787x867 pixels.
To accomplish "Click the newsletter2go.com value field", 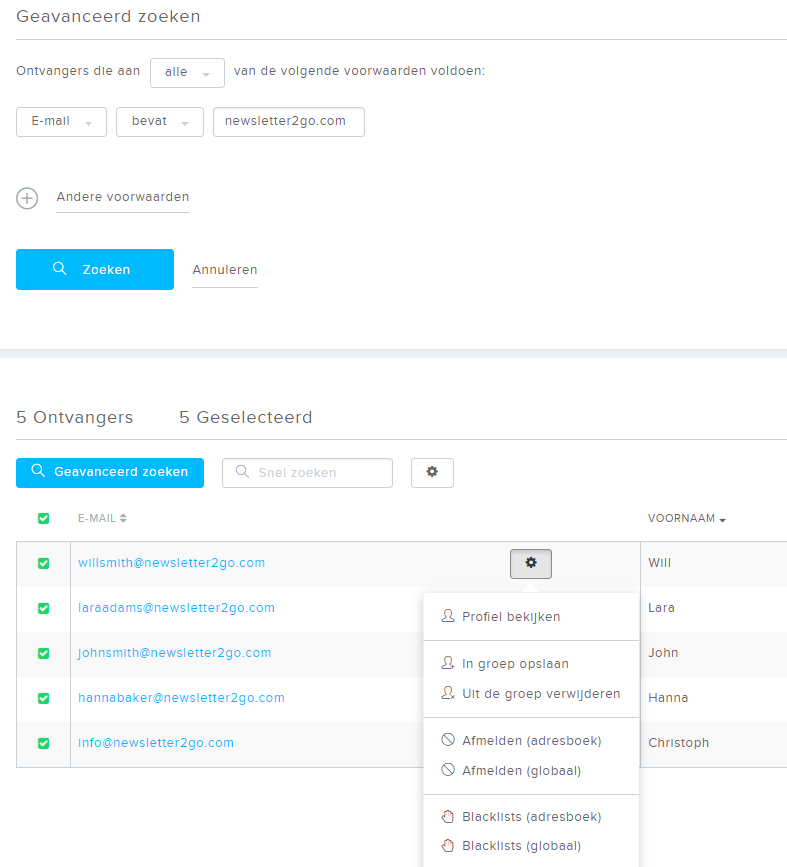I will [289, 122].
